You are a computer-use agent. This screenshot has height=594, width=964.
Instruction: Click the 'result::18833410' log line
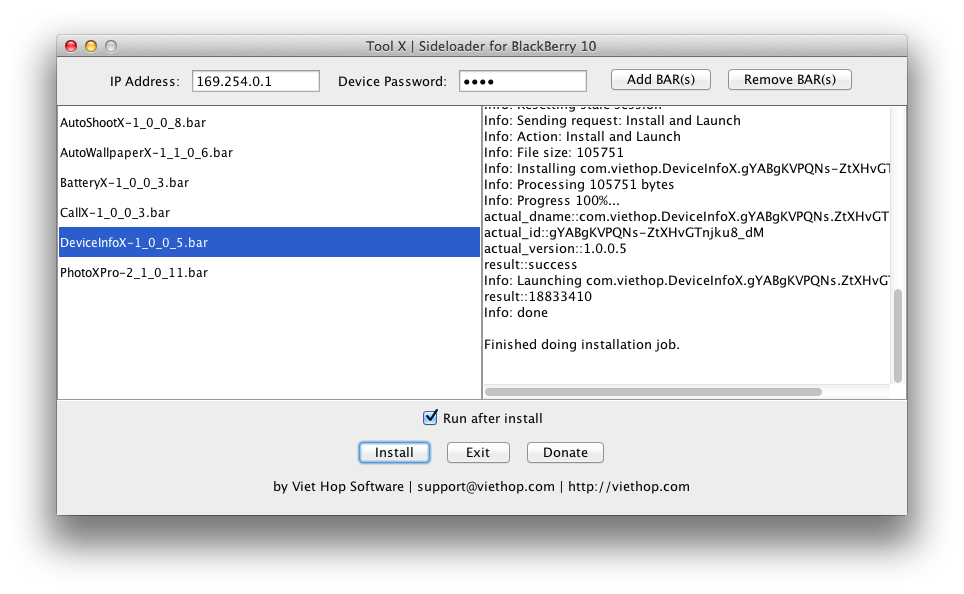538,296
